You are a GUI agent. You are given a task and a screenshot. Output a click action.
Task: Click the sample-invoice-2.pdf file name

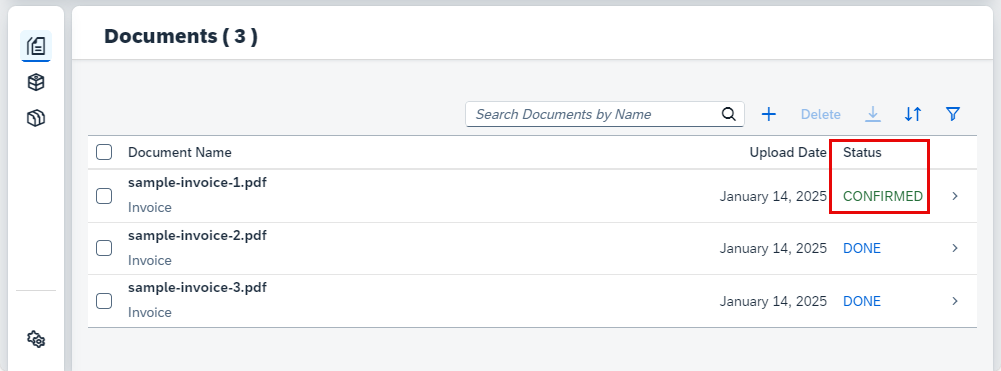pos(197,236)
